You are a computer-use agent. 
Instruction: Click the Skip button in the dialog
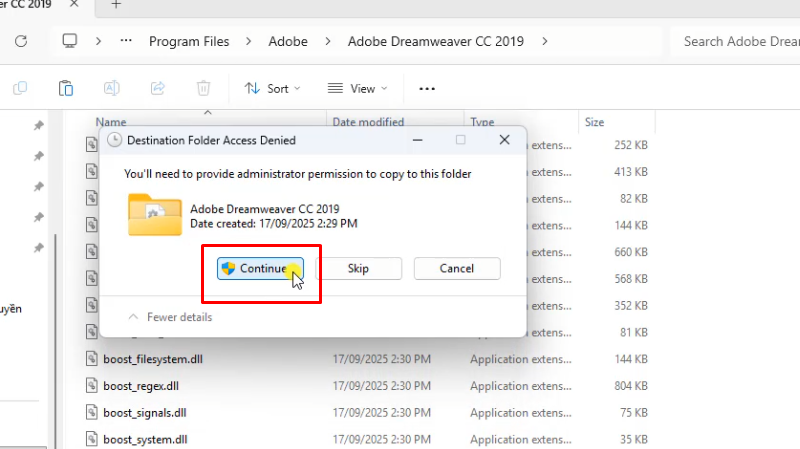click(358, 268)
